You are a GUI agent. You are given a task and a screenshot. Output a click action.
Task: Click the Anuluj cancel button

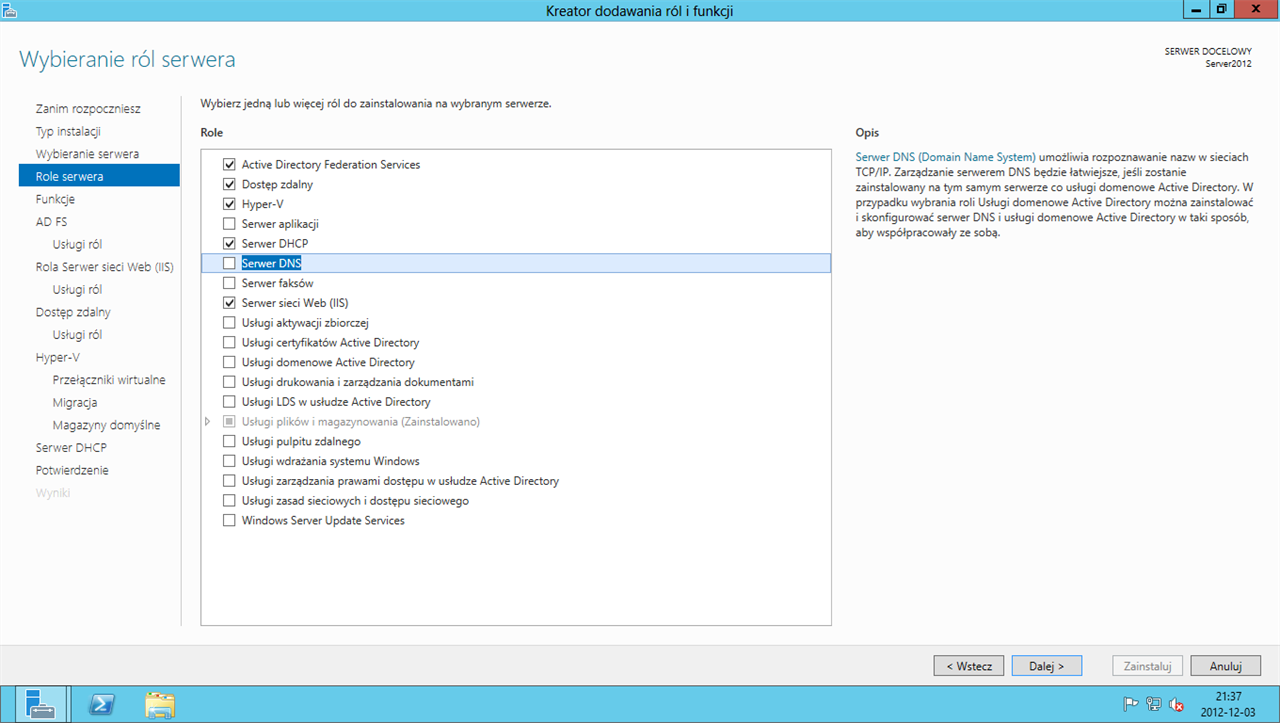(x=1225, y=666)
